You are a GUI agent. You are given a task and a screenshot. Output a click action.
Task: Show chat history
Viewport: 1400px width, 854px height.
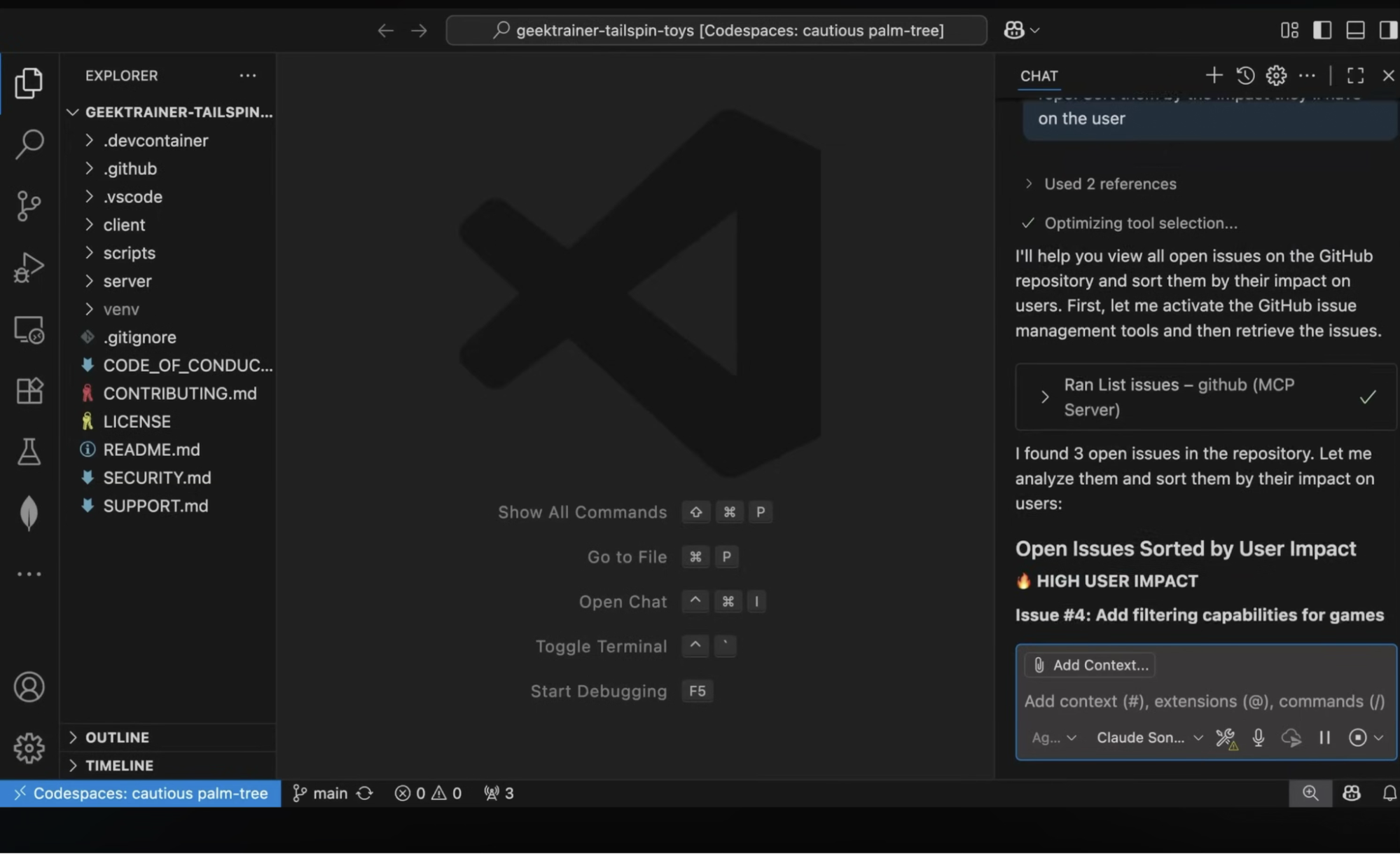coord(1245,75)
